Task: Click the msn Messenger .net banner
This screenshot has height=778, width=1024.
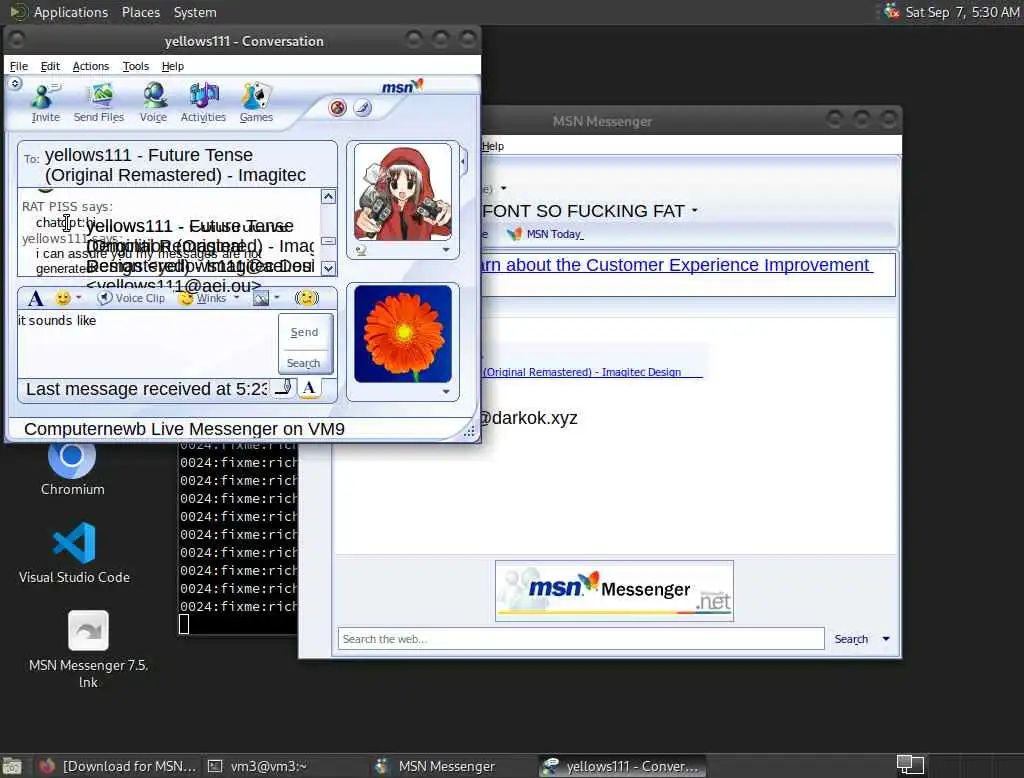Action: coord(615,591)
